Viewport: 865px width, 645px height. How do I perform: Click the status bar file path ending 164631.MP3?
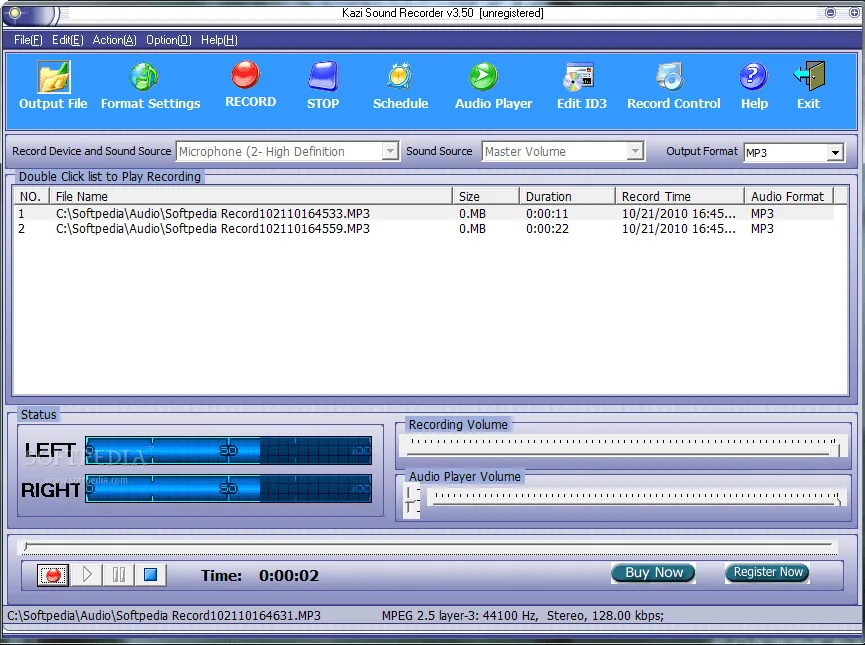point(164,616)
